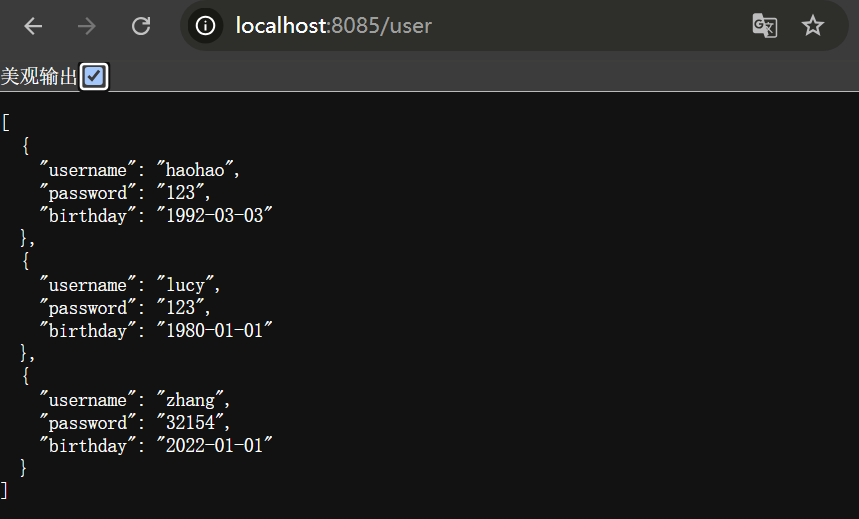Click the last object's closing curly brace
This screenshot has height=519, width=859.
click(x=24, y=468)
